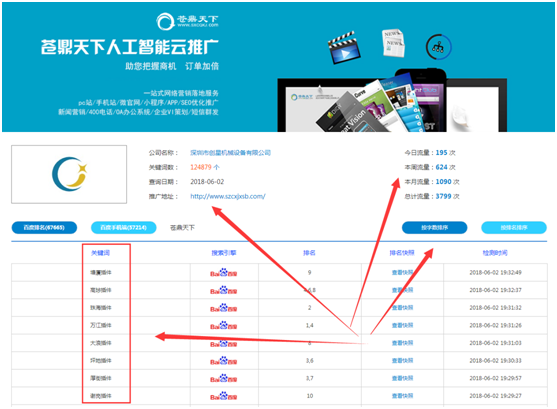The width and height of the screenshot is (557, 409).
Task: Click the 排名 column header
Action: click(309, 253)
